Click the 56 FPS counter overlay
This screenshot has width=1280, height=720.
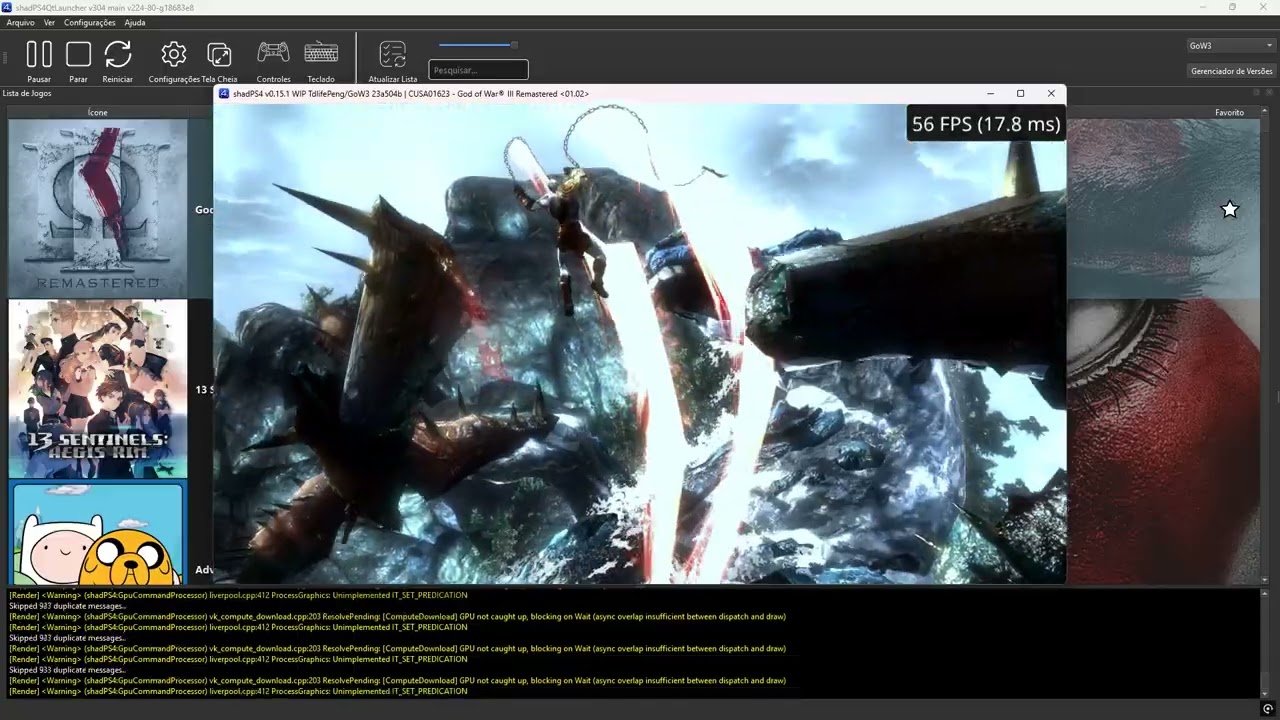pyautogui.click(x=985, y=124)
